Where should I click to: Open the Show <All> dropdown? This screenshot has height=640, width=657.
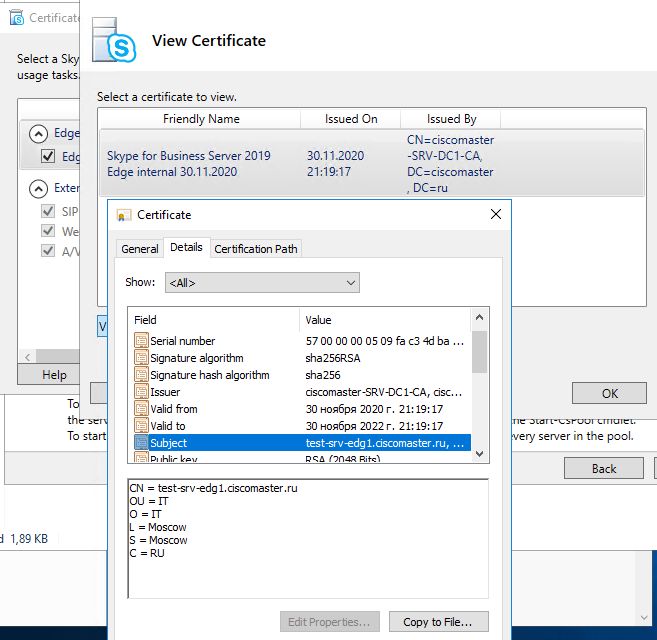tap(262, 283)
